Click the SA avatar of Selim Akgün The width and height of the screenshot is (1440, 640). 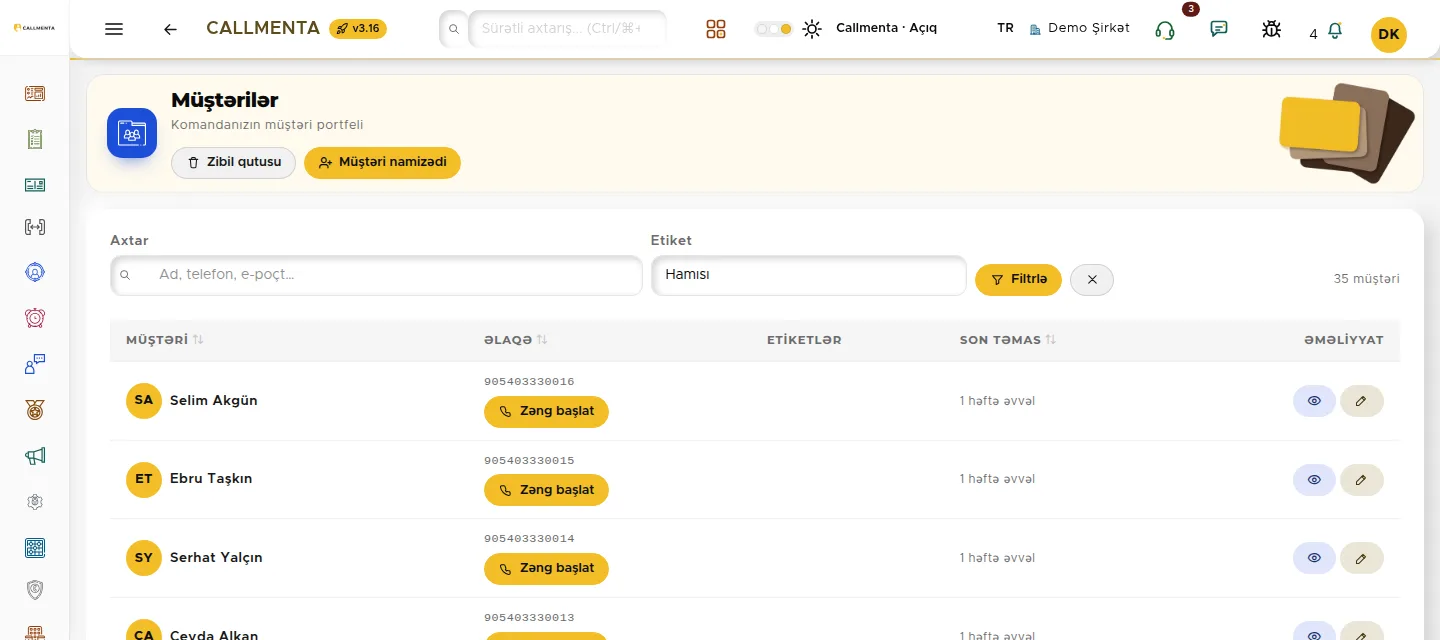[144, 400]
